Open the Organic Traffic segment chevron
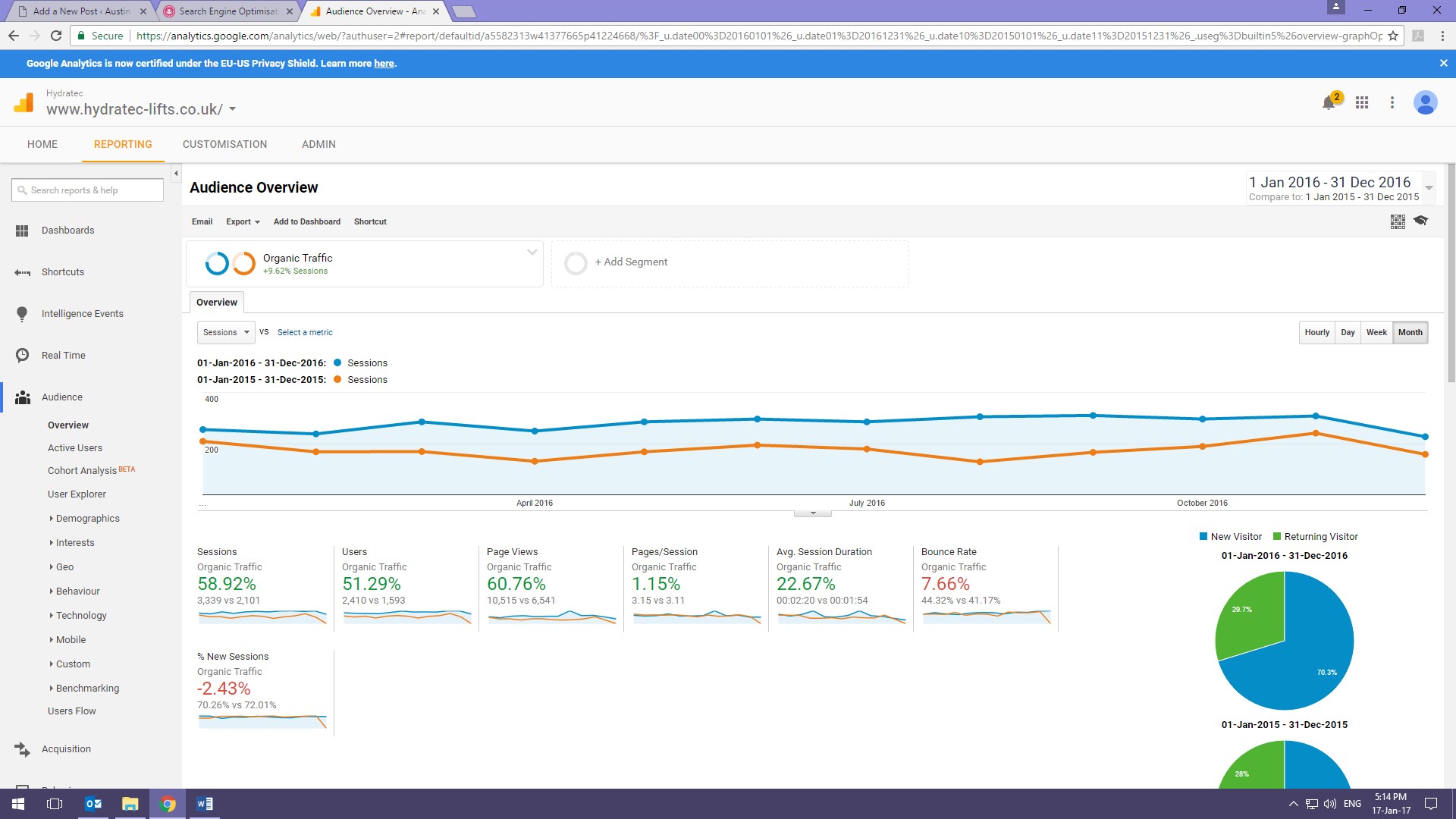Image resolution: width=1456 pixels, height=819 pixels. (x=532, y=253)
